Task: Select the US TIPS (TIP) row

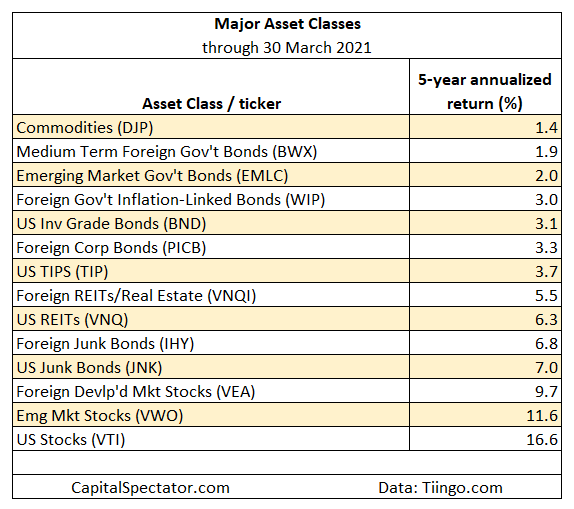Action: pos(287,271)
